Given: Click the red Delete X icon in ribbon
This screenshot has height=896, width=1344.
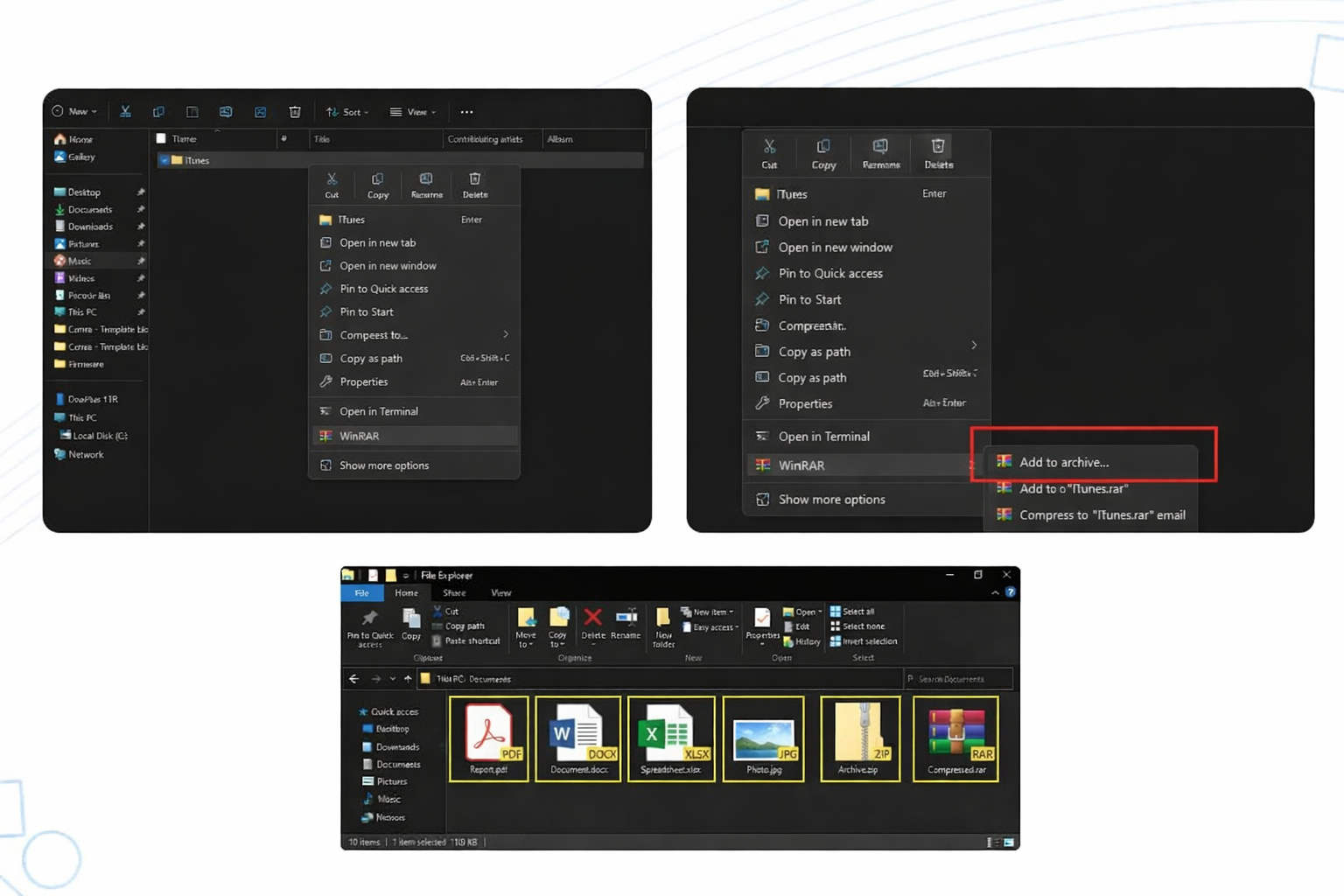Looking at the screenshot, I should pyautogui.click(x=592, y=619).
